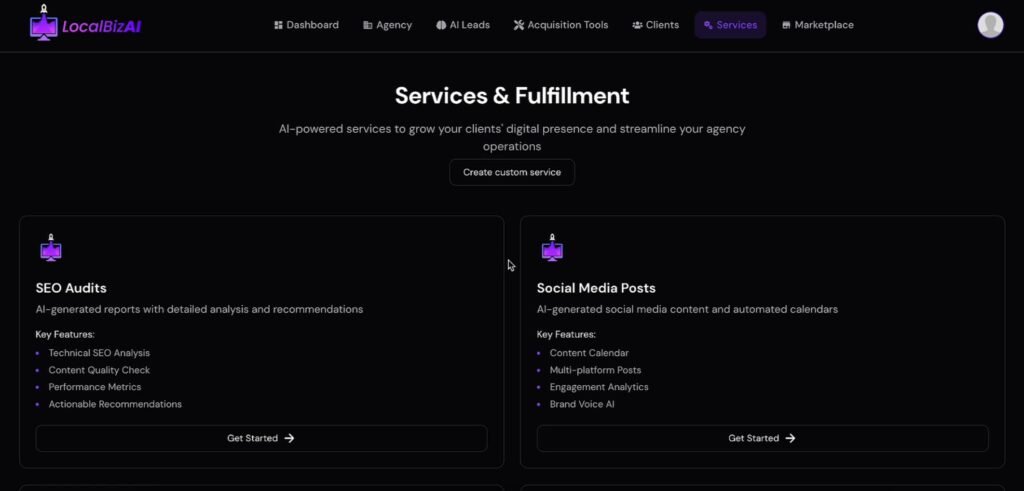Click the Agency building icon
The height and width of the screenshot is (491, 1024).
368,25
